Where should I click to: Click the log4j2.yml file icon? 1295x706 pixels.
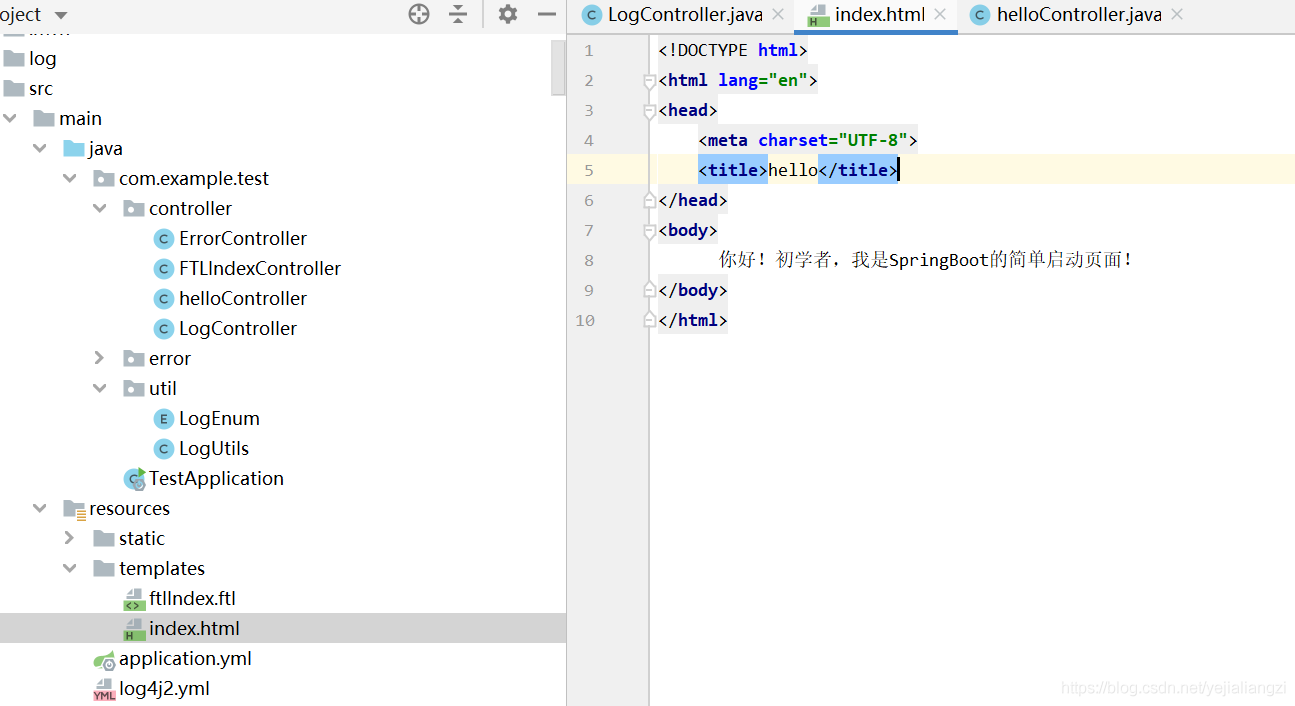tap(104, 689)
